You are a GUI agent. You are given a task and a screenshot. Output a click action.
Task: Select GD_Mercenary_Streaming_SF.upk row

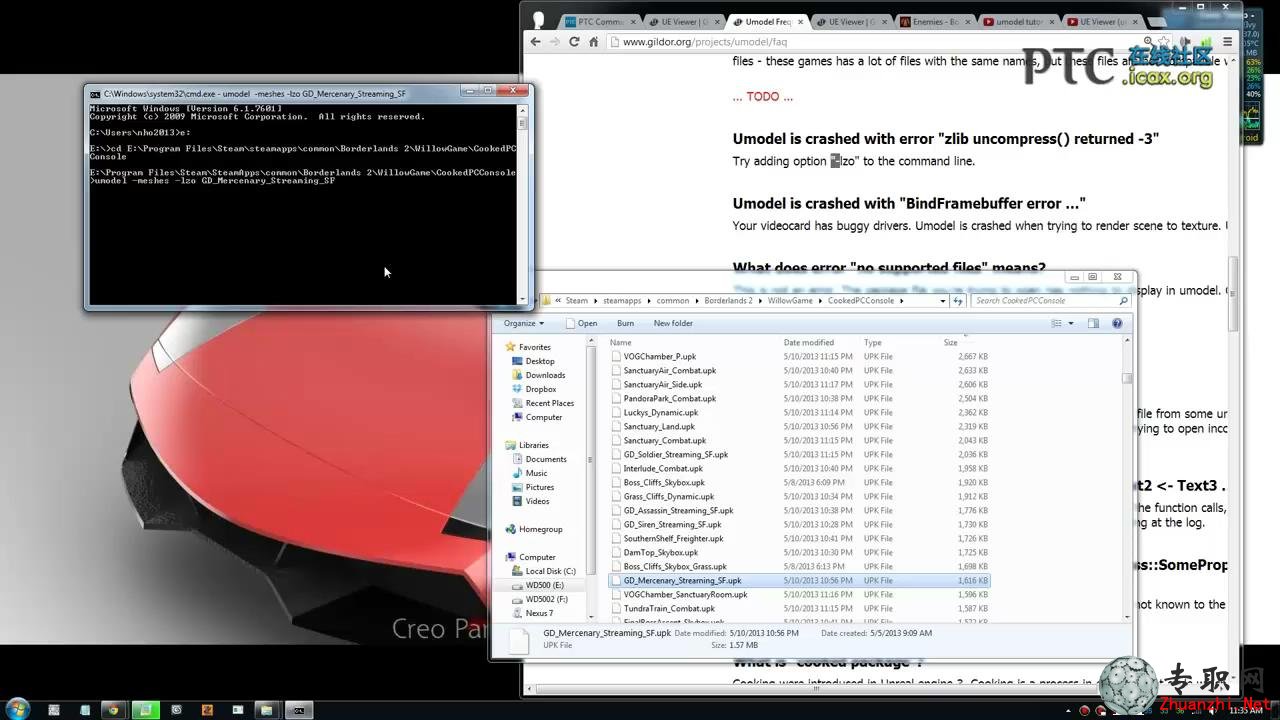pyautogui.click(x=798, y=580)
